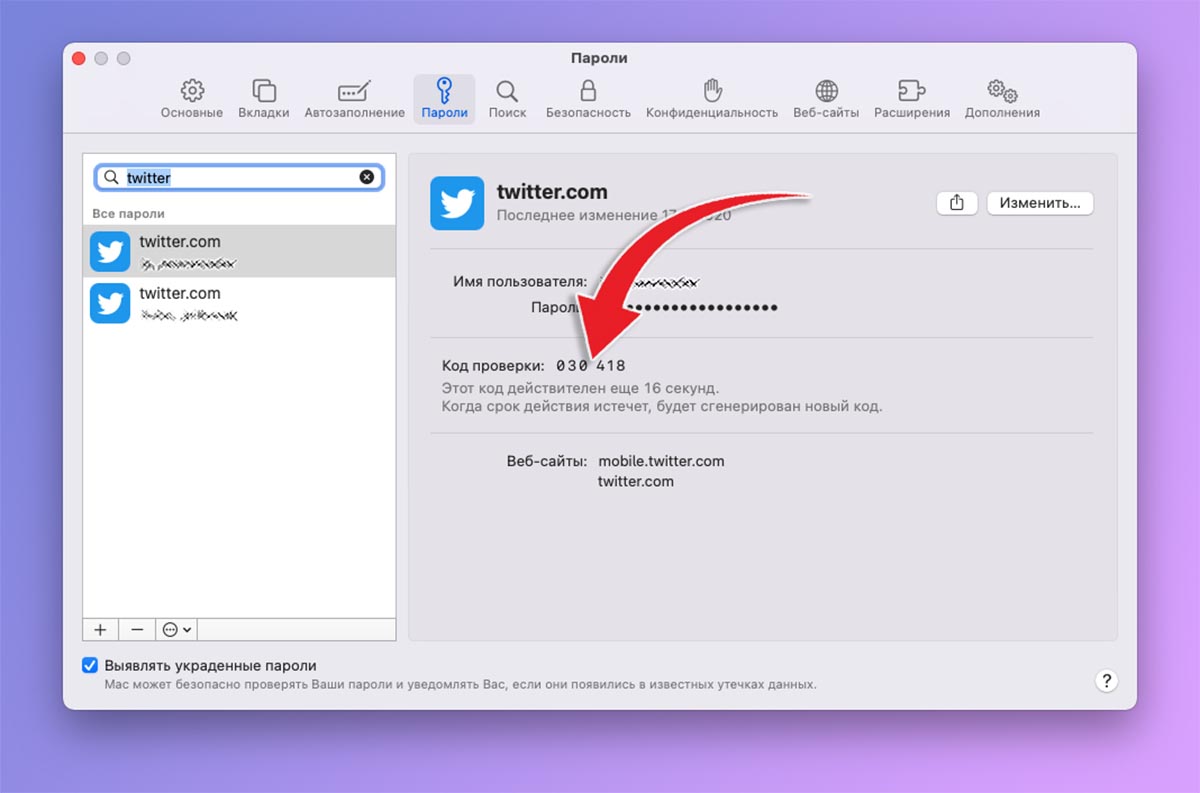The height and width of the screenshot is (793, 1200).
Task: Select the second twitter.com entry
Action: click(239, 303)
